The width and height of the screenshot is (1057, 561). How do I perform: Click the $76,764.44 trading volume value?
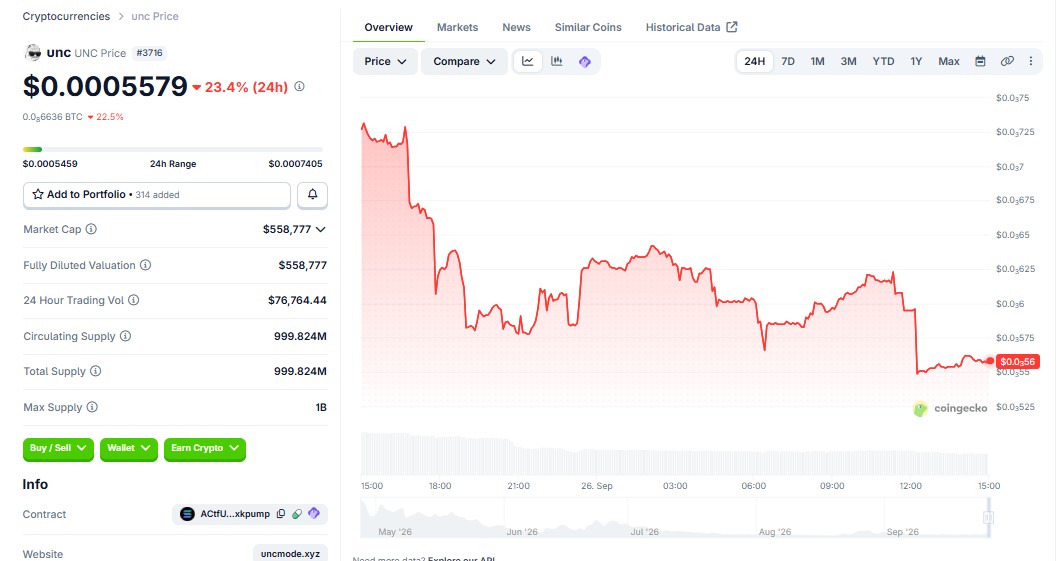tap(297, 300)
